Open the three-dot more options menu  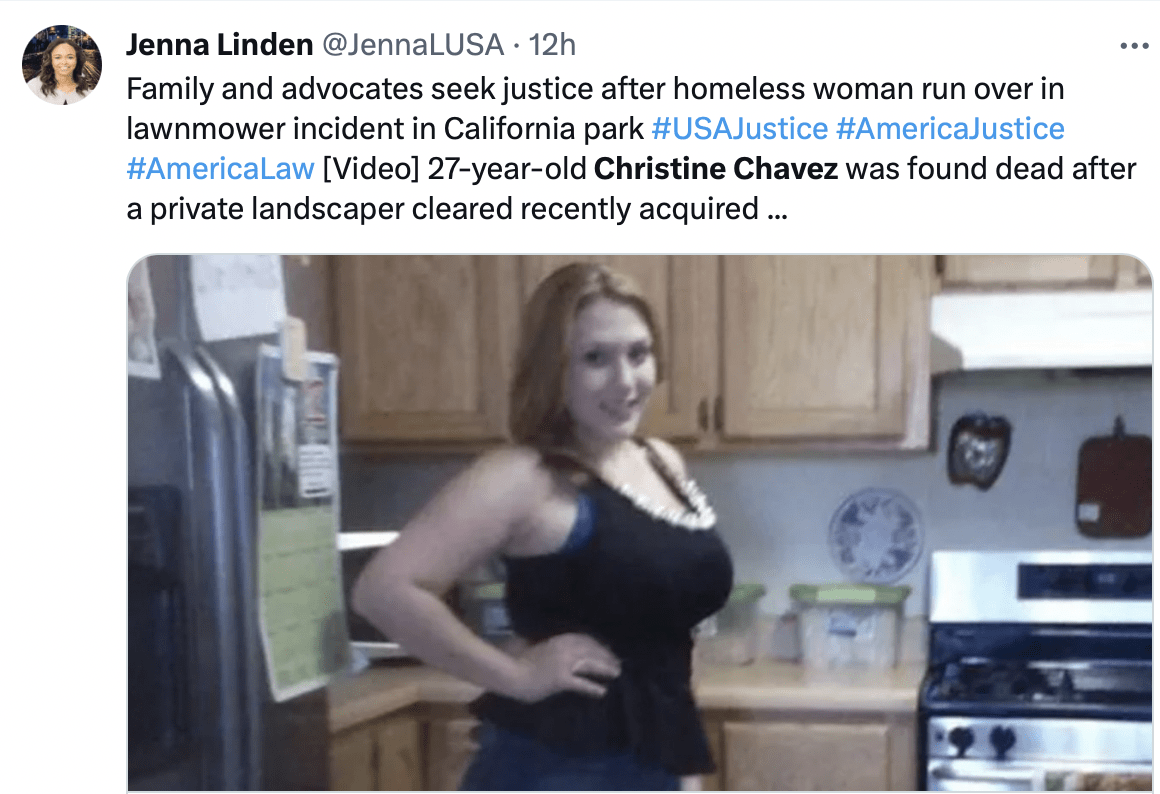(x=1134, y=46)
